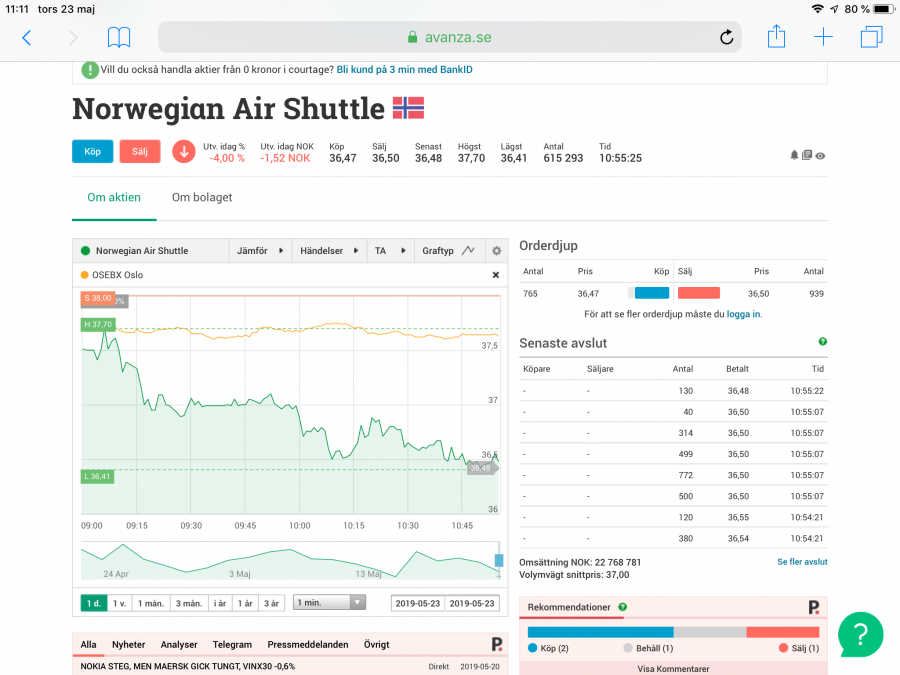Grab the blue range slider handle
Screen dimensions: 900x675
(499, 560)
